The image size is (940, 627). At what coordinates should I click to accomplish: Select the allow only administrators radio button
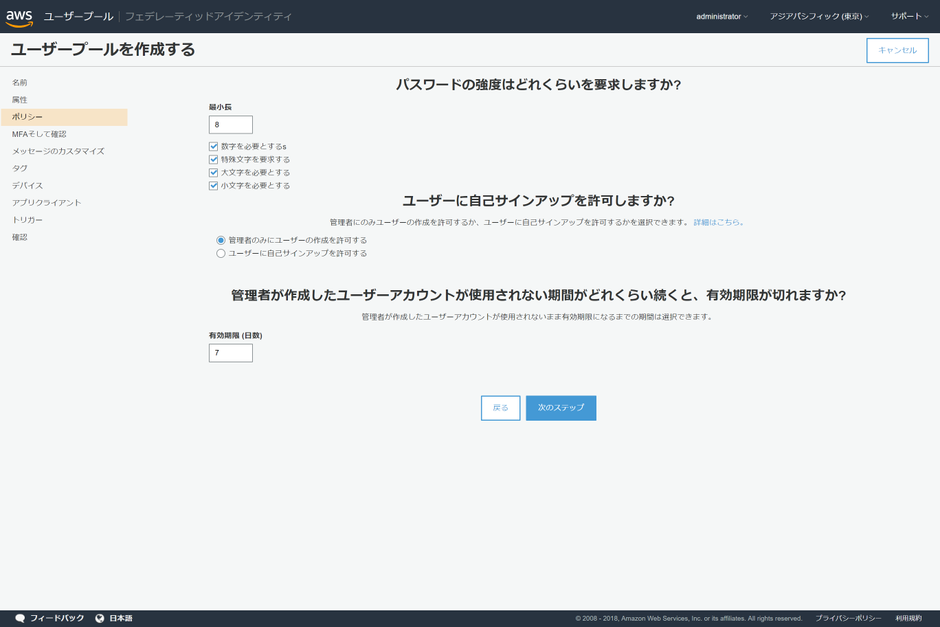(221, 240)
